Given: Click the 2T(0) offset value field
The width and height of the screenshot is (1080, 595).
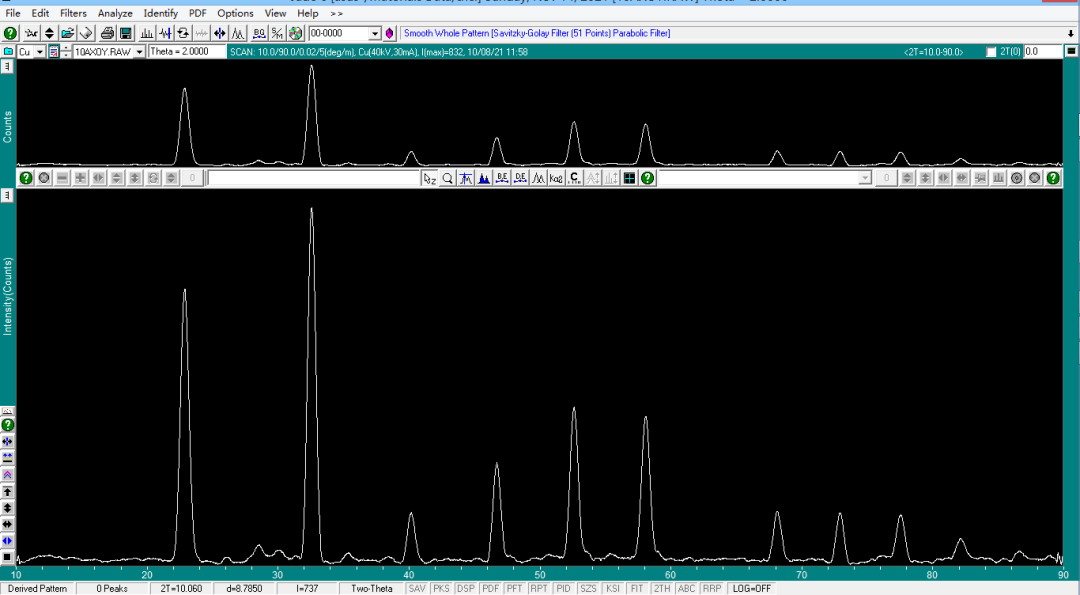Looking at the screenshot, I should click(1041, 52).
